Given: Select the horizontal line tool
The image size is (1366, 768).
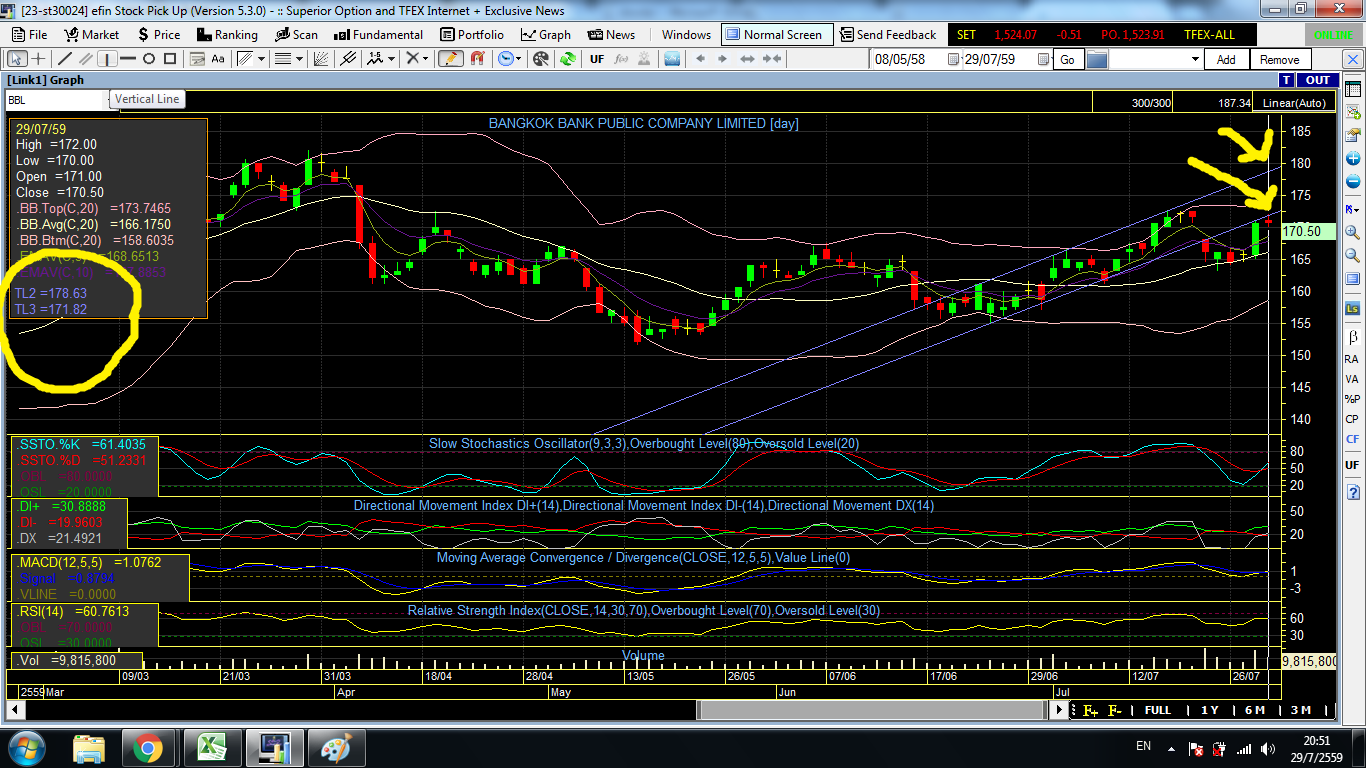Looking at the screenshot, I should coord(127,59).
